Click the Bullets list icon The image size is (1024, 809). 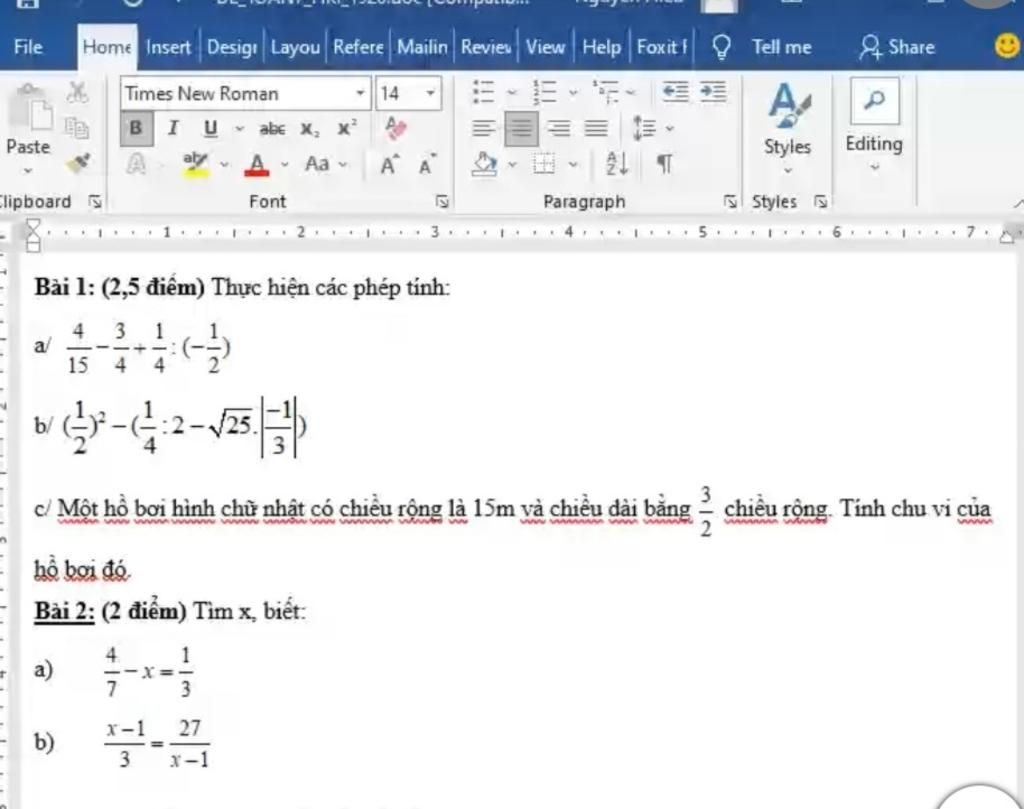click(484, 93)
